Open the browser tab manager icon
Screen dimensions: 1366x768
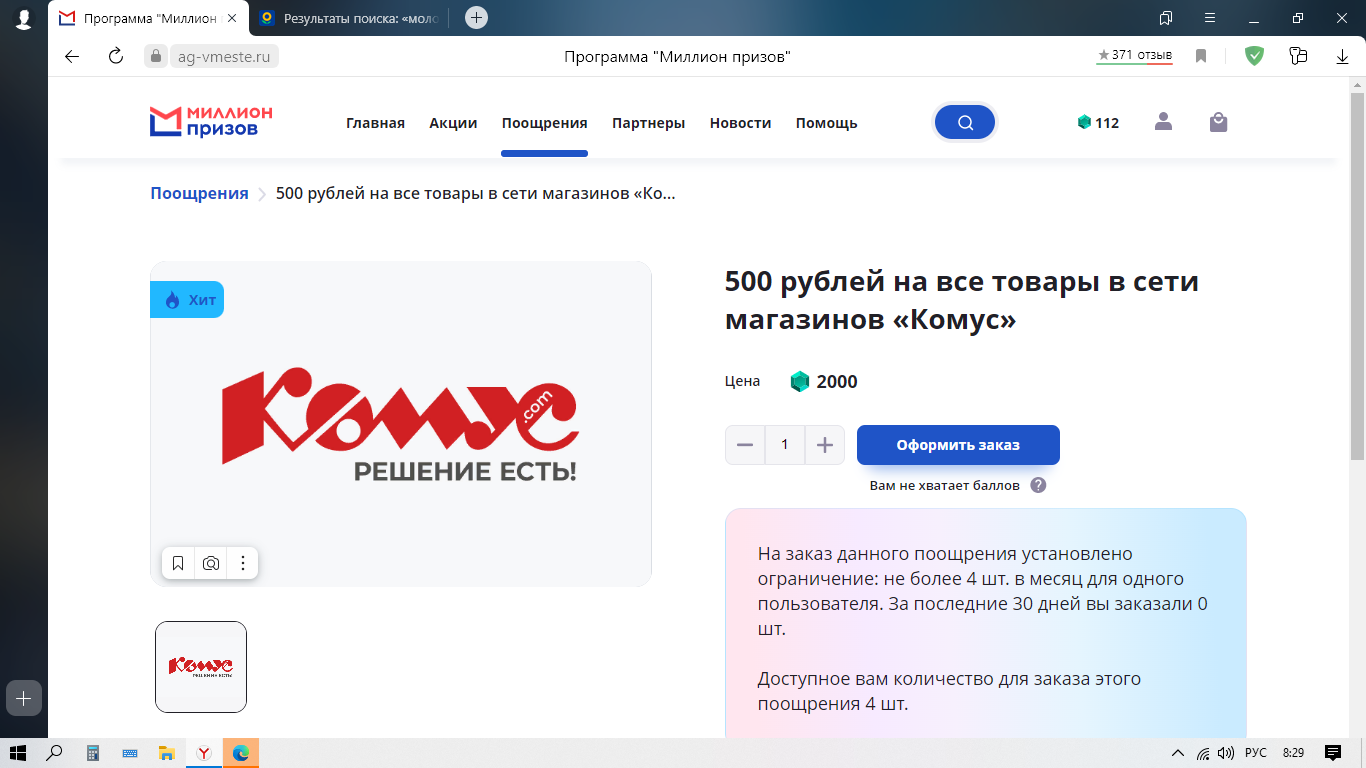point(1166,18)
